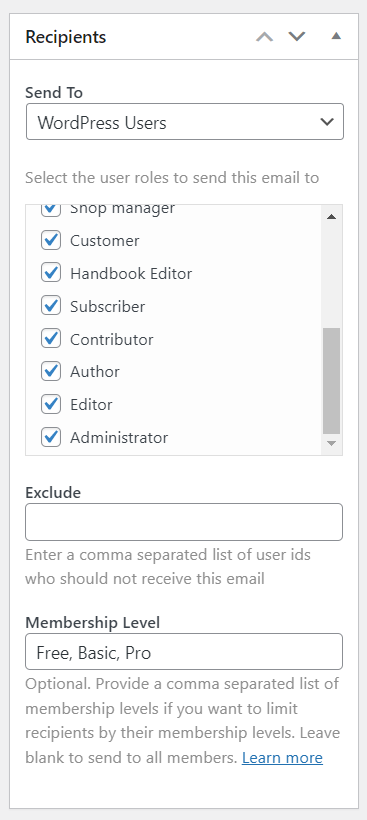This screenshot has width=367, height=820.
Task: Click the roles list scroll down arrow
Action: [x=331, y=443]
